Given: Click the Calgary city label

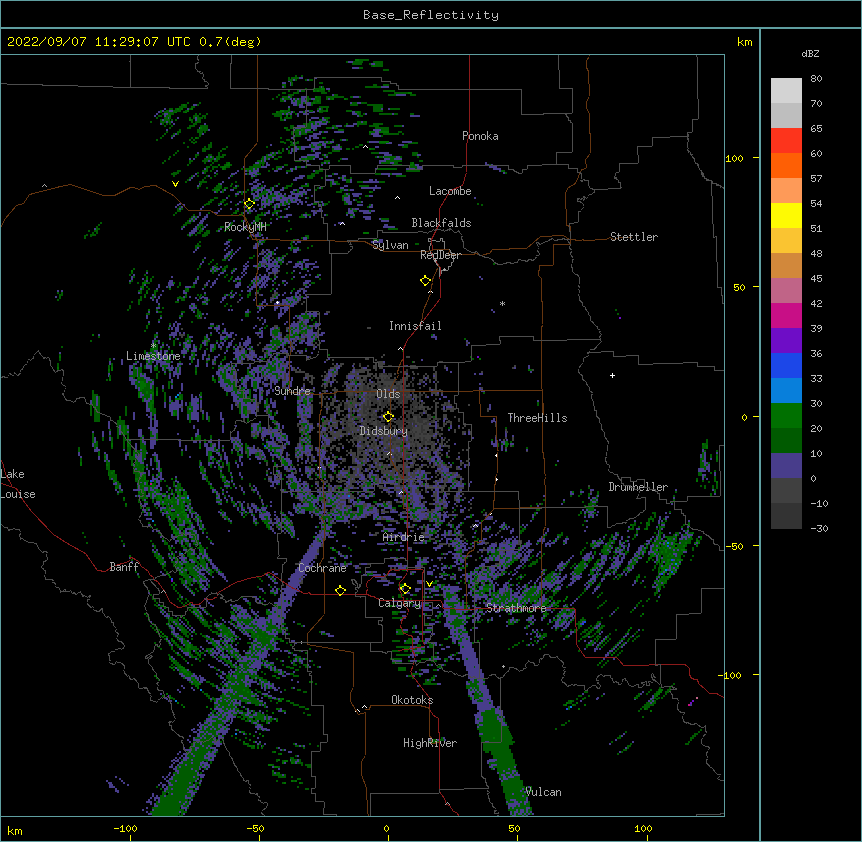Looking at the screenshot, I should click(x=399, y=603).
